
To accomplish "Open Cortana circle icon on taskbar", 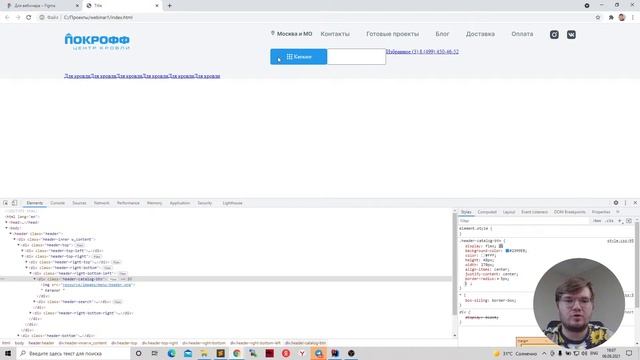I will [x=139, y=353].
